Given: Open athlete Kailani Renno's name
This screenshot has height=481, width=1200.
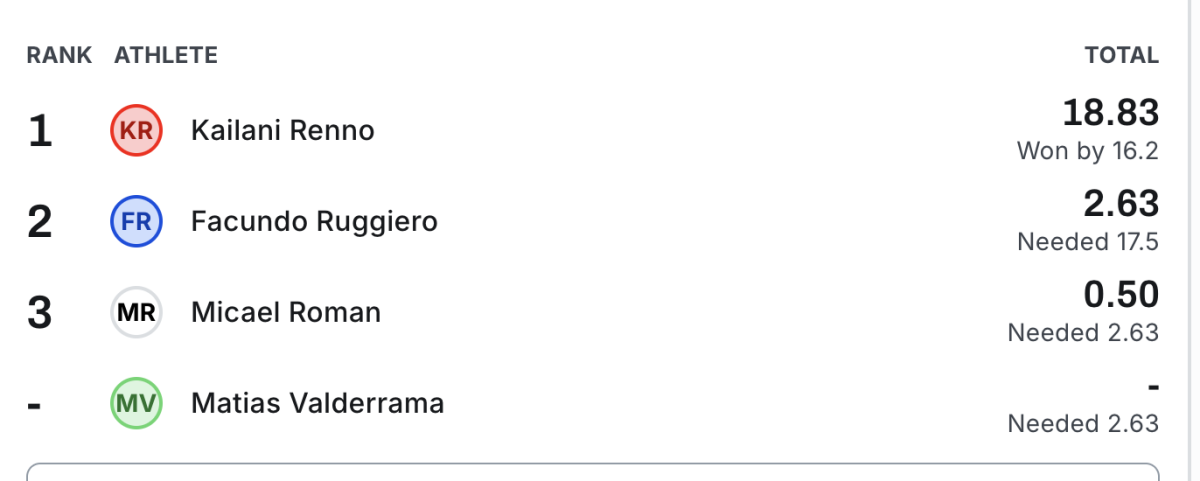Looking at the screenshot, I should coord(282,131).
